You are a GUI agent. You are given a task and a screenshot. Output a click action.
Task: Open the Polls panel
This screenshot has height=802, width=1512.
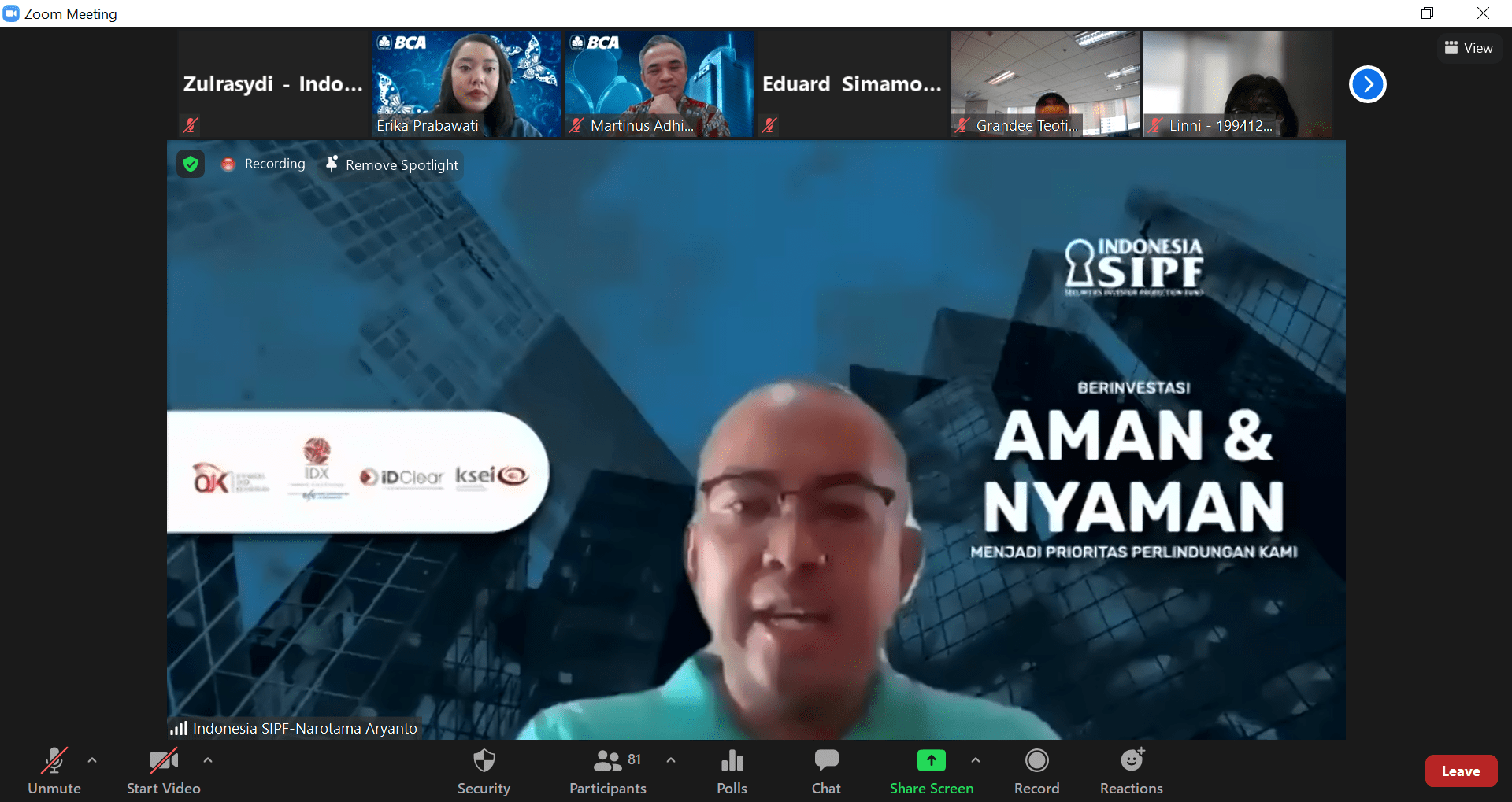click(732, 771)
